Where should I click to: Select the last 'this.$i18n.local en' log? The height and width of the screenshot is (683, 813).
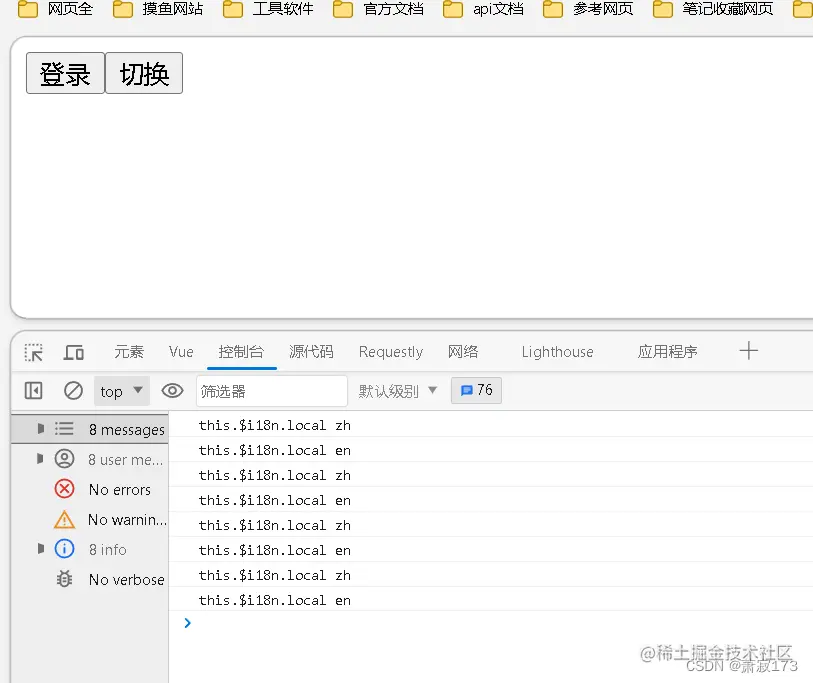tap(275, 600)
